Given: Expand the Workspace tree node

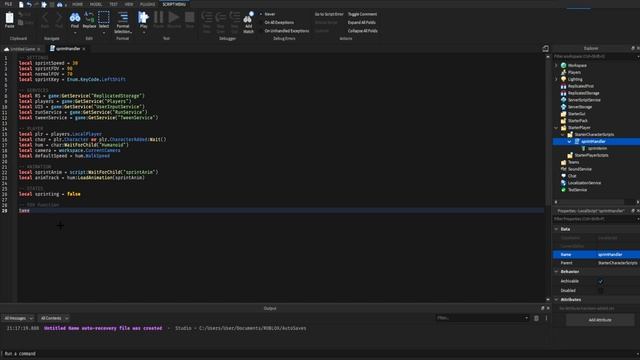Looking at the screenshot, I should tap(556, 65).
